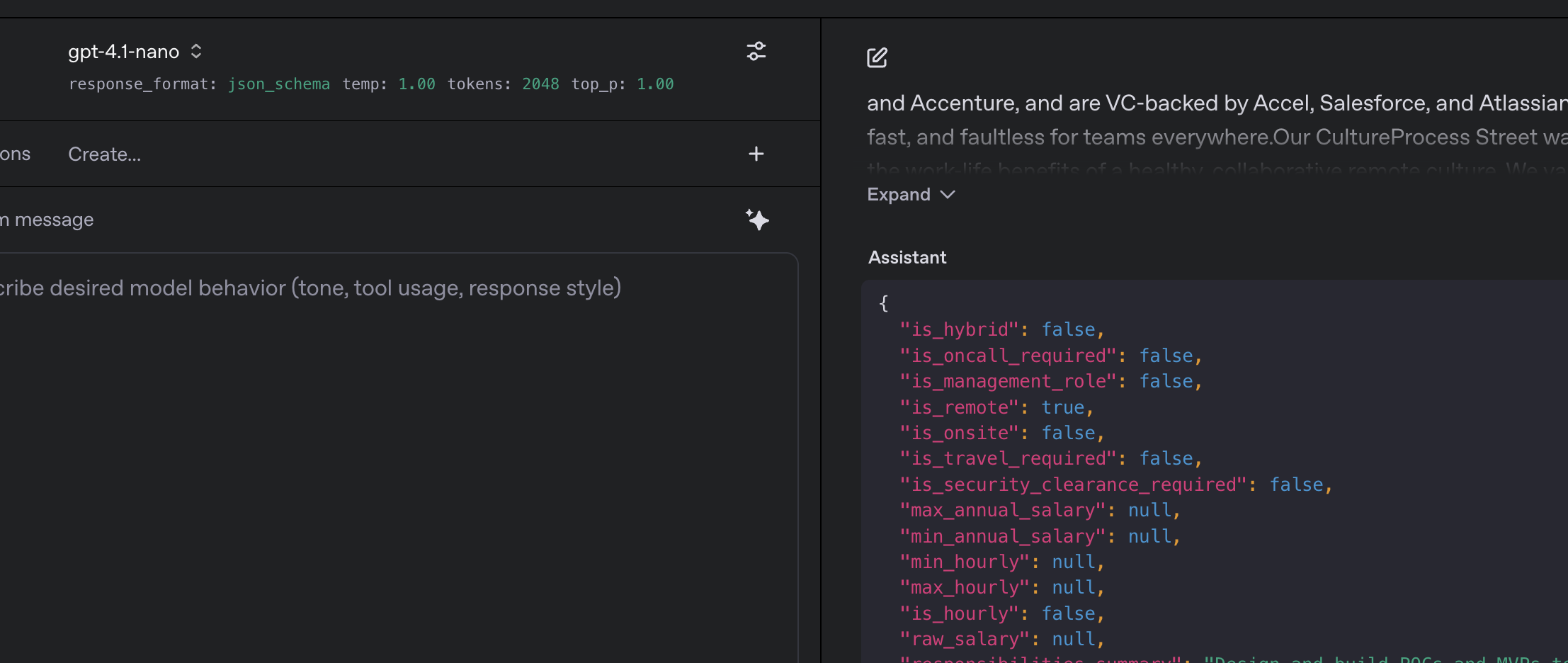Open the model settings sliders icon

(756, 51)
